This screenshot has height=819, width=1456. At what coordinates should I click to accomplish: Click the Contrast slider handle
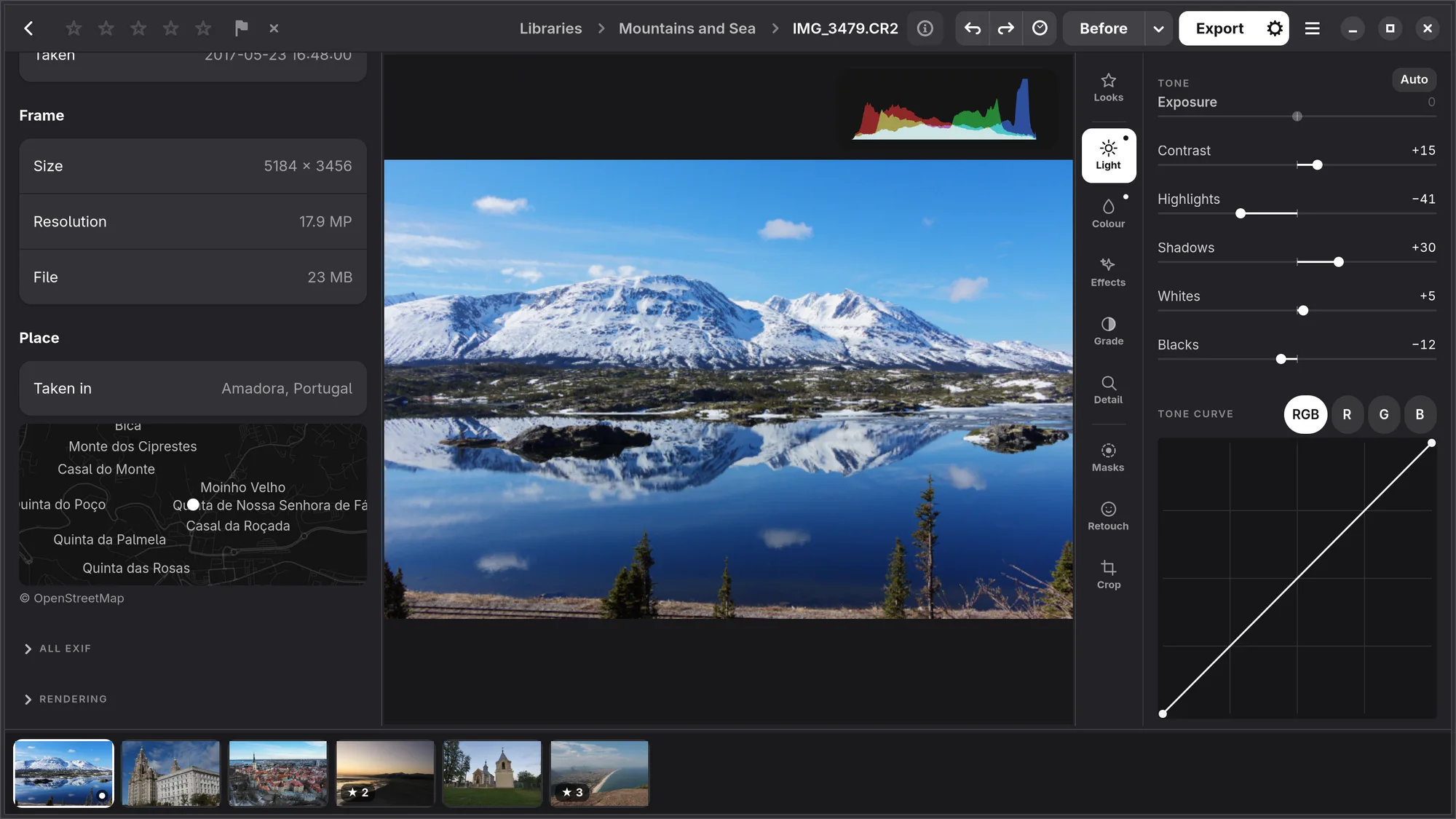[1317, 165]
